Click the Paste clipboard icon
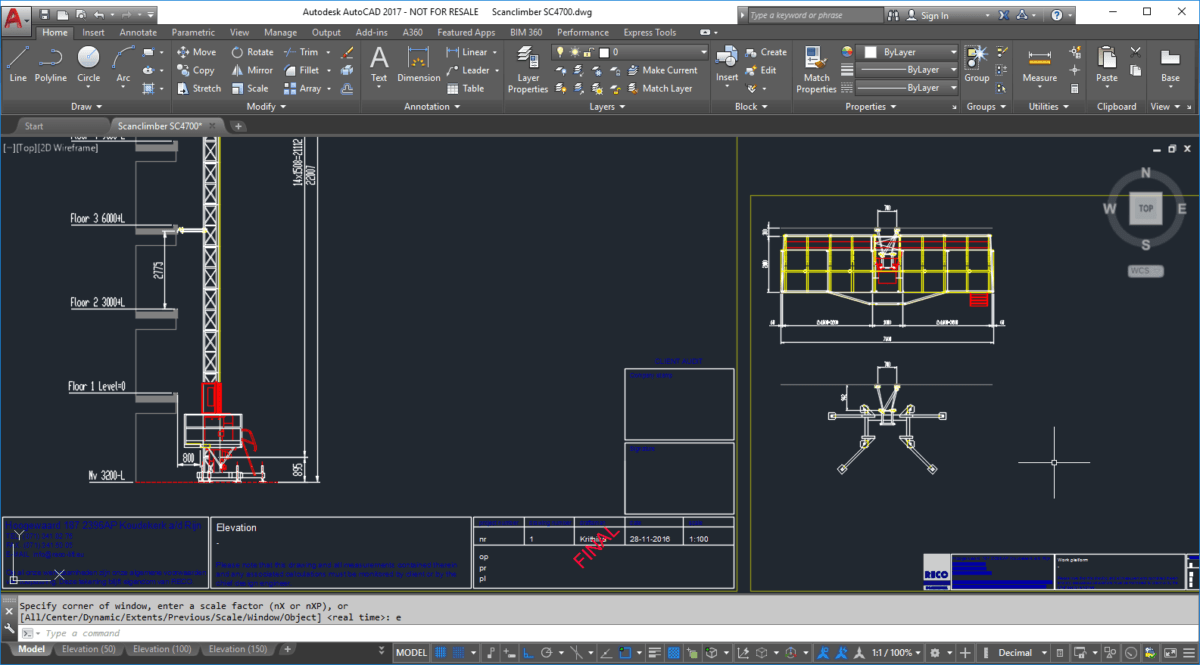 1107,66
